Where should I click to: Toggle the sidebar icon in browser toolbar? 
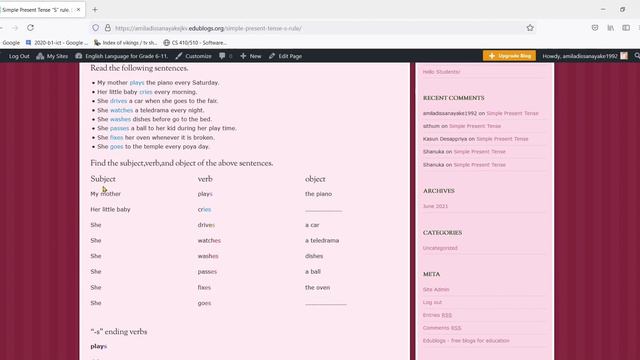tap(626, 28)
